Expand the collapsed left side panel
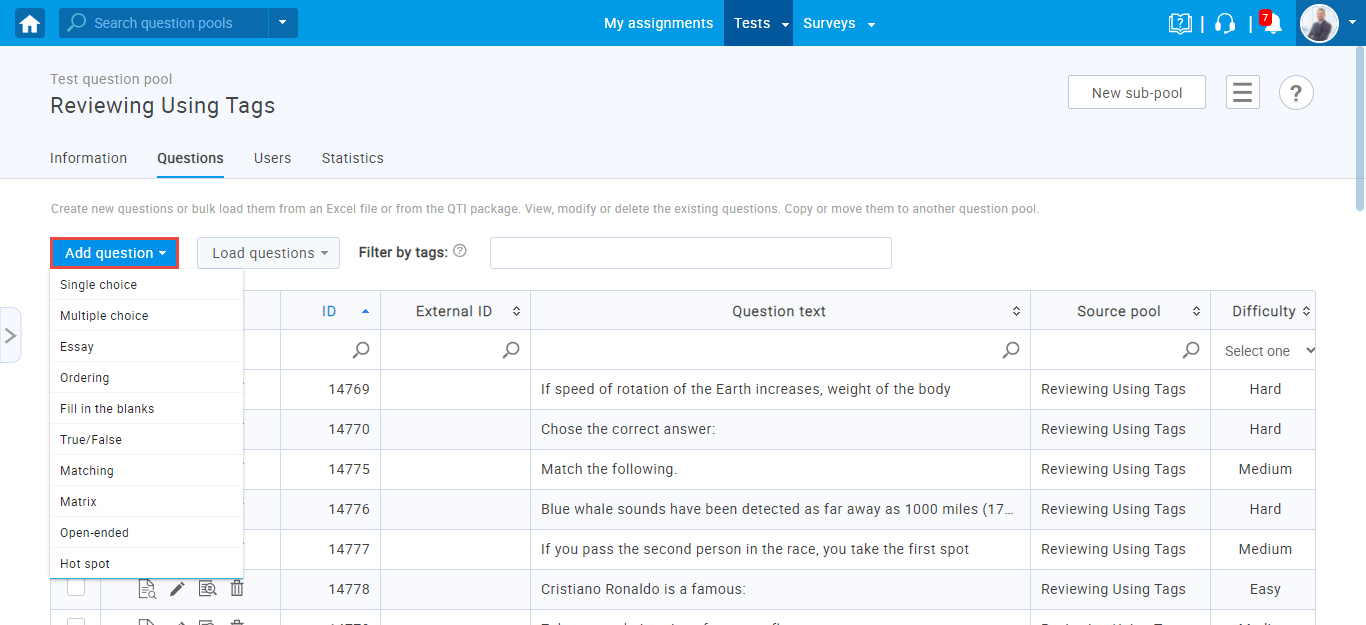 tap(10, 335)
